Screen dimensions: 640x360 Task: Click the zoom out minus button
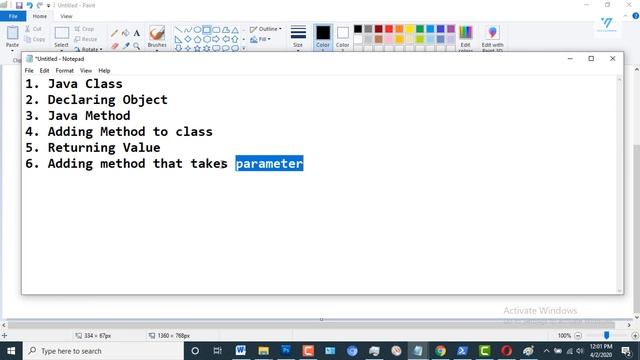click(578, 336)
